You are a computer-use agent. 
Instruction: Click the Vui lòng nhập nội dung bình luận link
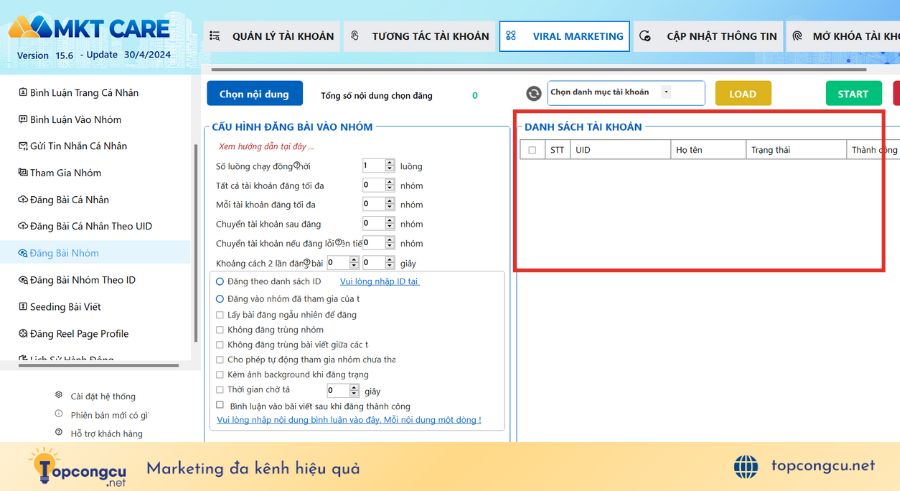point(349,420)
